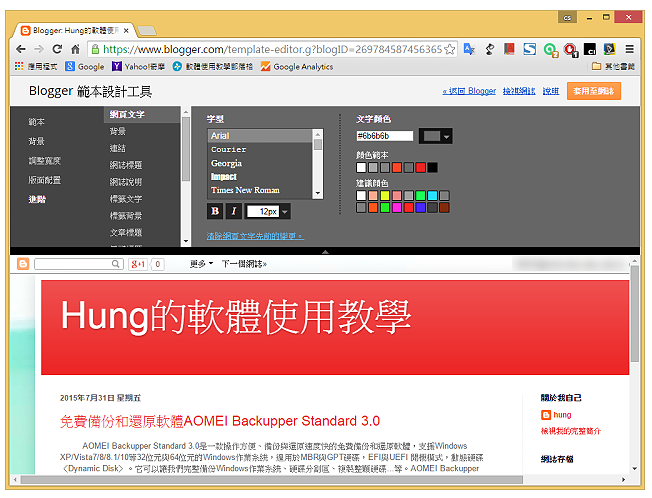
Task: Pick the blue suggested color swatch
Action: click(x=420, y=207)
